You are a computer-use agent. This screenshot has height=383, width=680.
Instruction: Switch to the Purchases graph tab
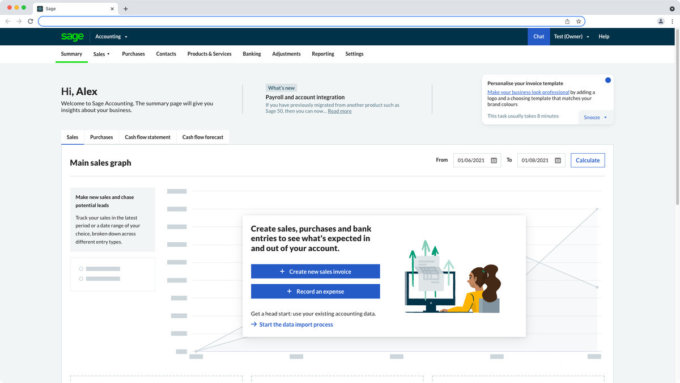[x=101, y=137]
